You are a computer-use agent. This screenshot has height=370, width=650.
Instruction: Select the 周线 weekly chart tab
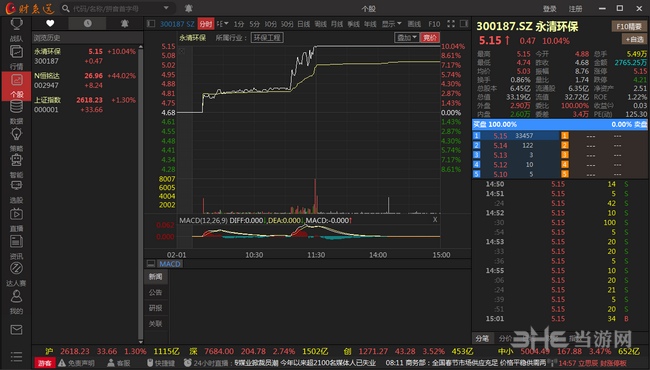320,24
